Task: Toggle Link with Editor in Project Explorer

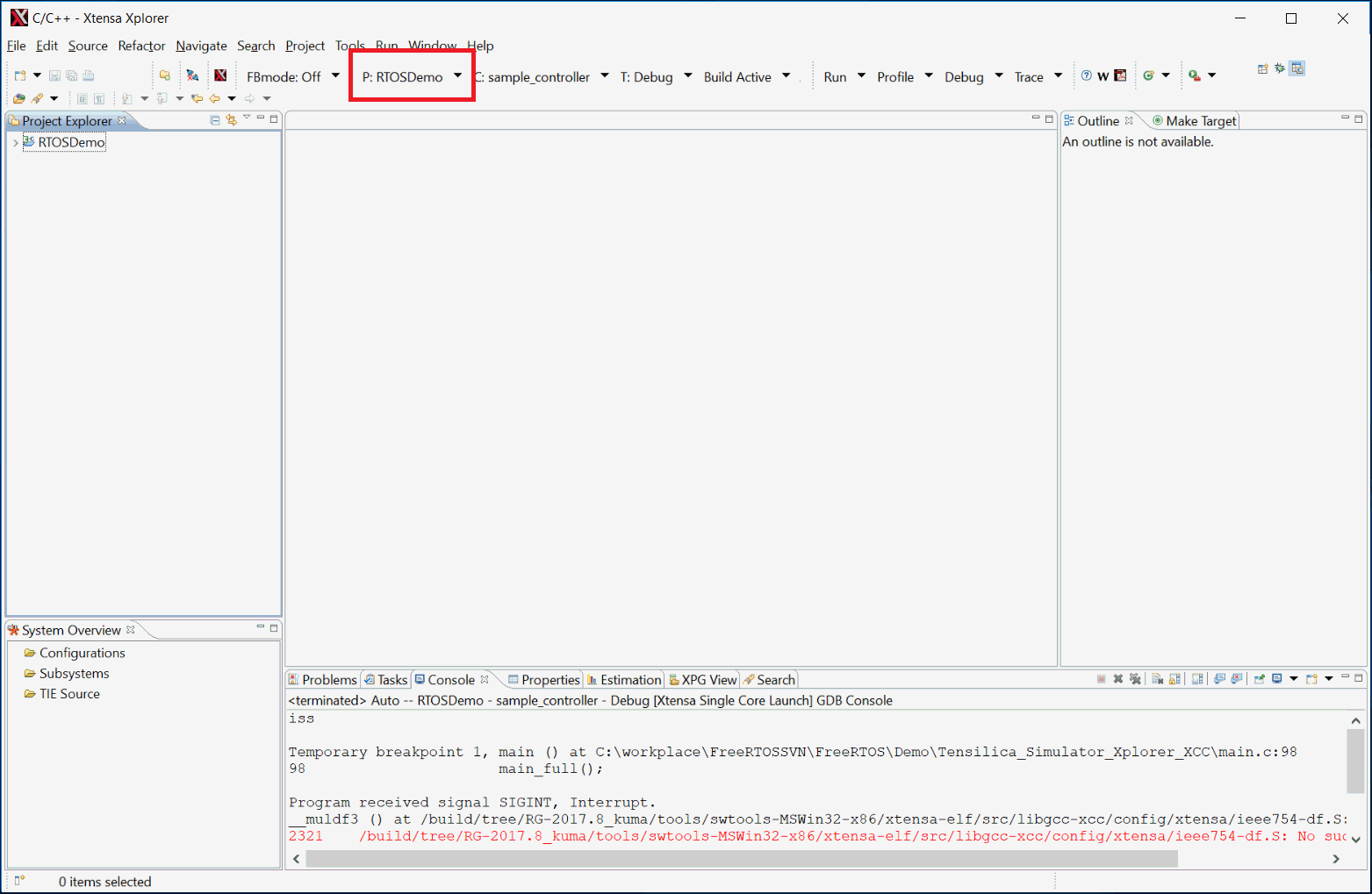Action: pos(232,120)
